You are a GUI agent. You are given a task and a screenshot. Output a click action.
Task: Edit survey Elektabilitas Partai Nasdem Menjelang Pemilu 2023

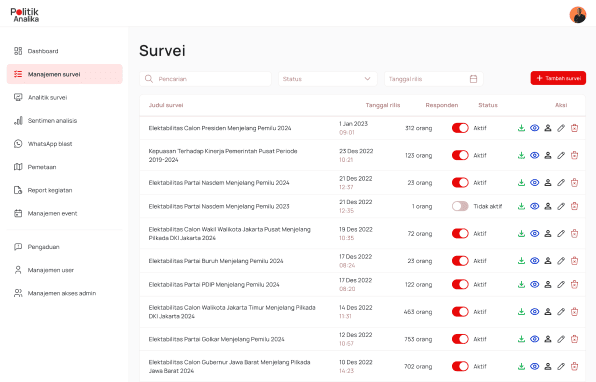(561, 206)
